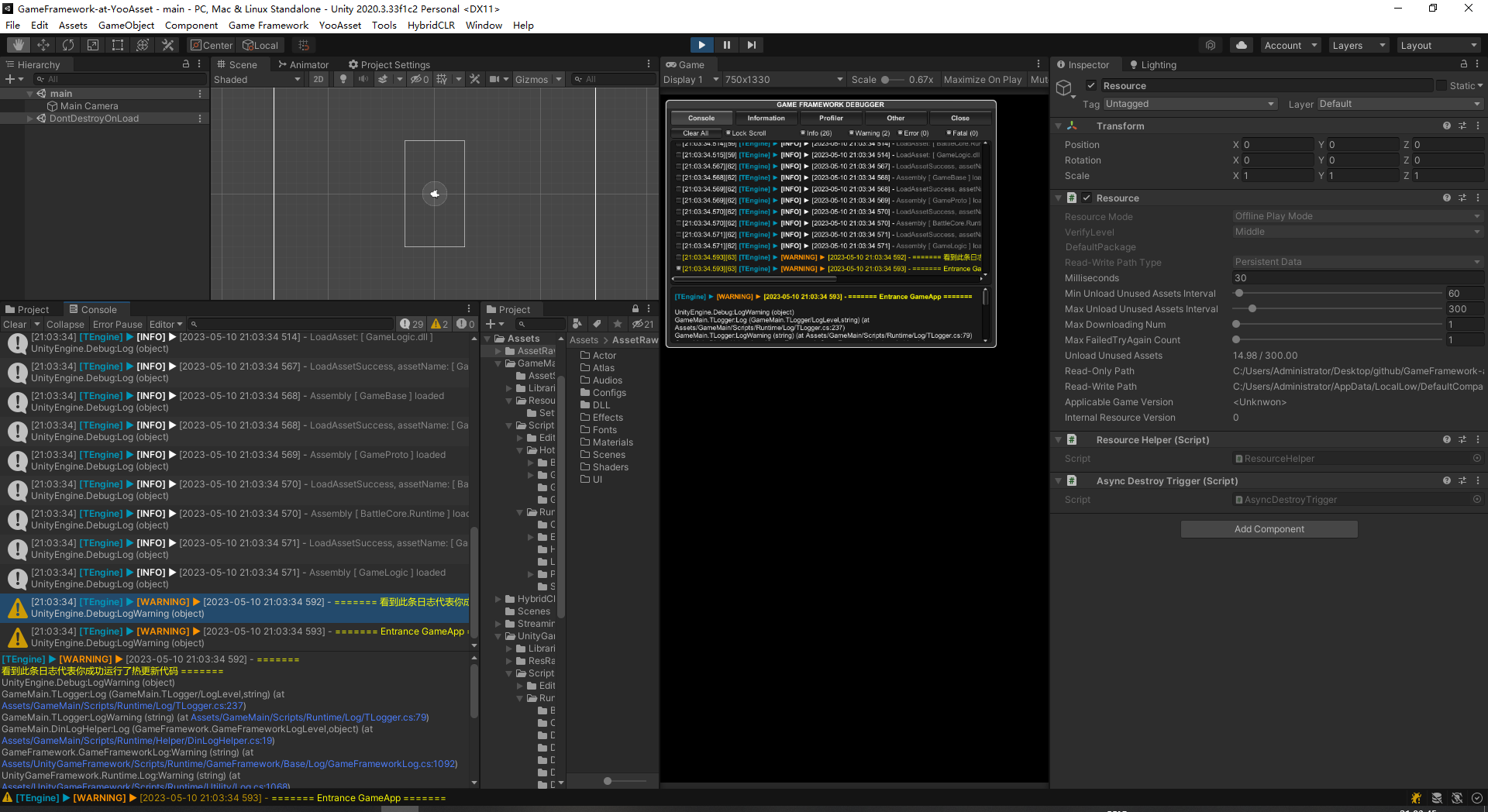
Task: Select the Hand tool in the toolbar
Action: click(x=19, y=45)
